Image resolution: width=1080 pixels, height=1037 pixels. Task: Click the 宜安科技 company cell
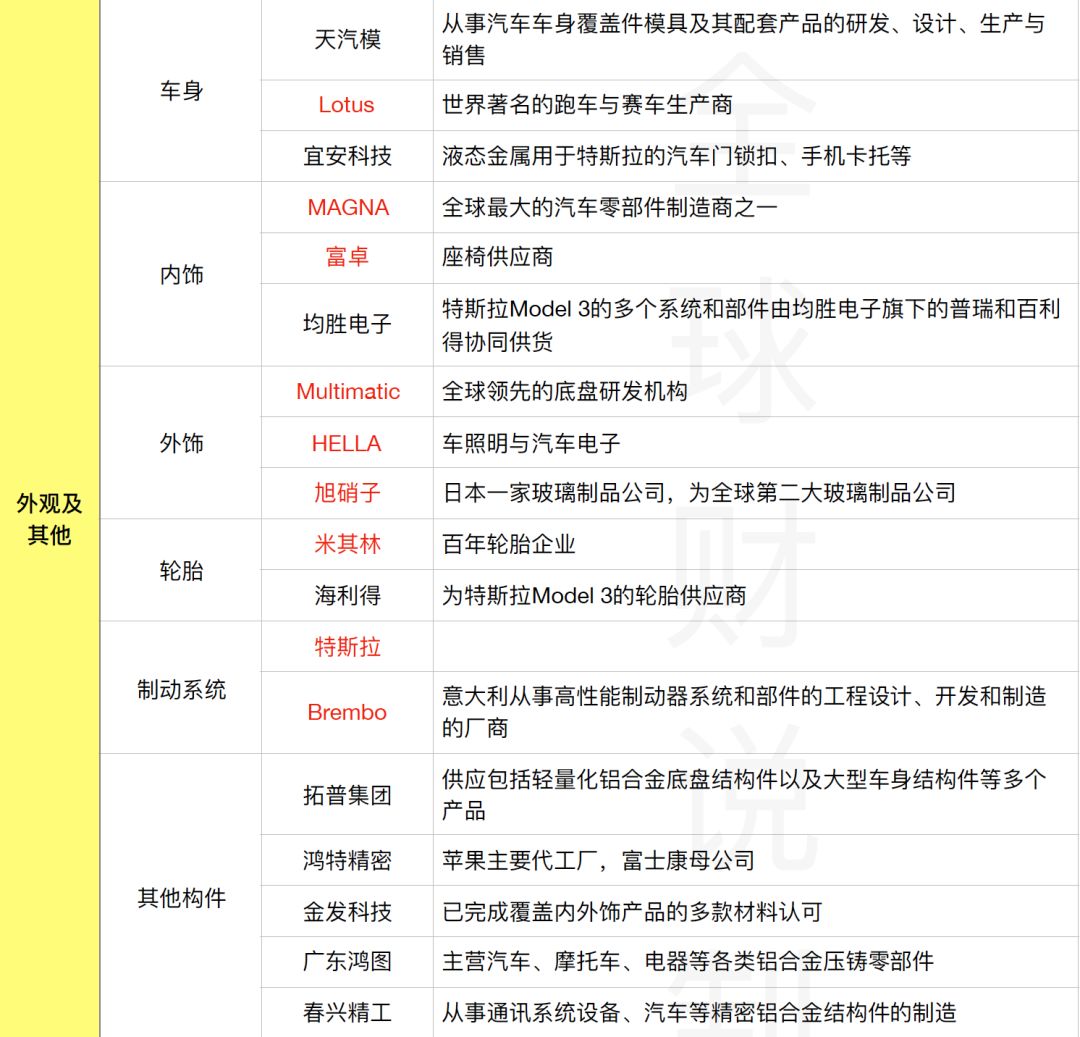click(x=347, y=156)
